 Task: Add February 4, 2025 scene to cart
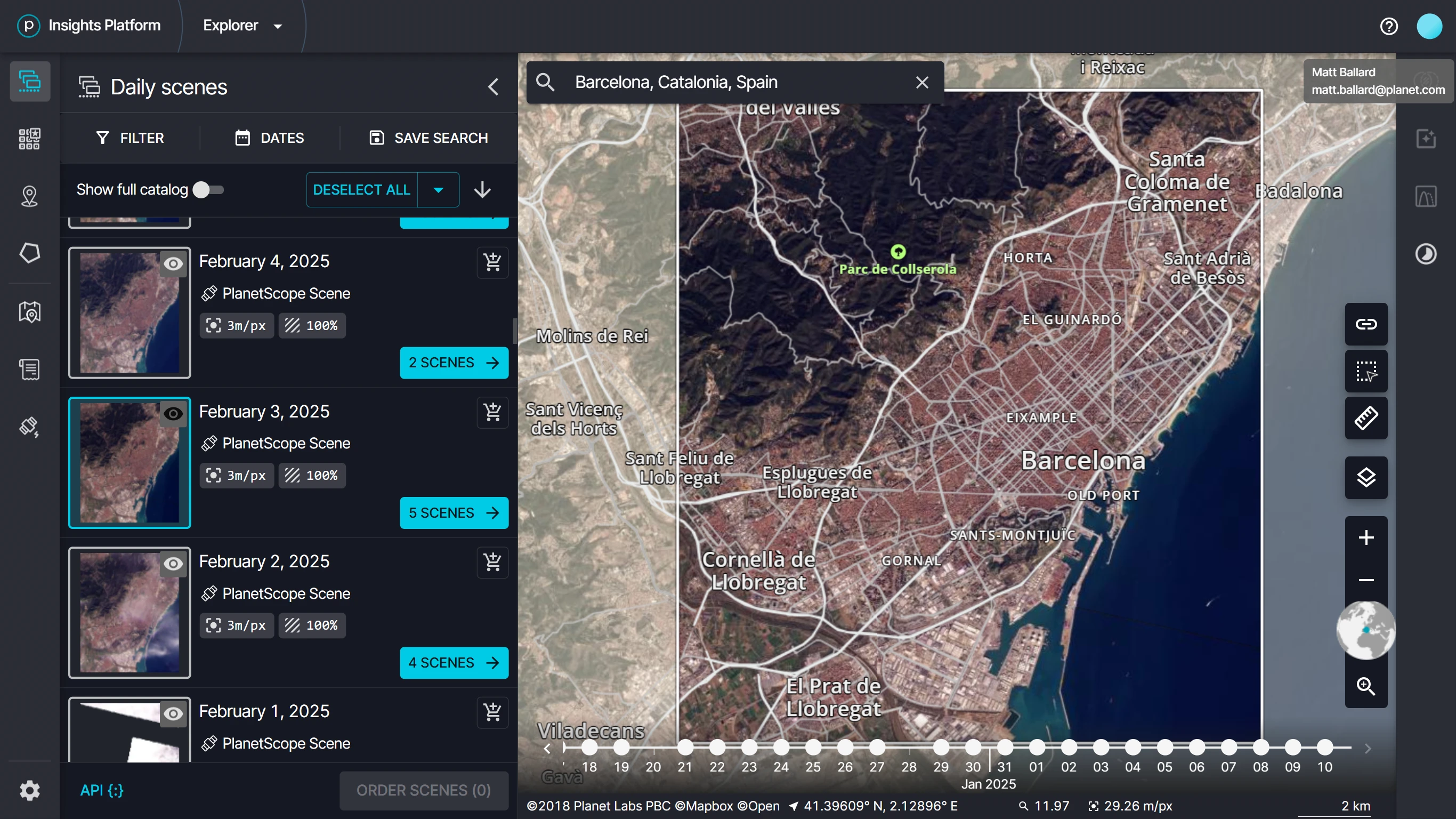coord(492,262)
